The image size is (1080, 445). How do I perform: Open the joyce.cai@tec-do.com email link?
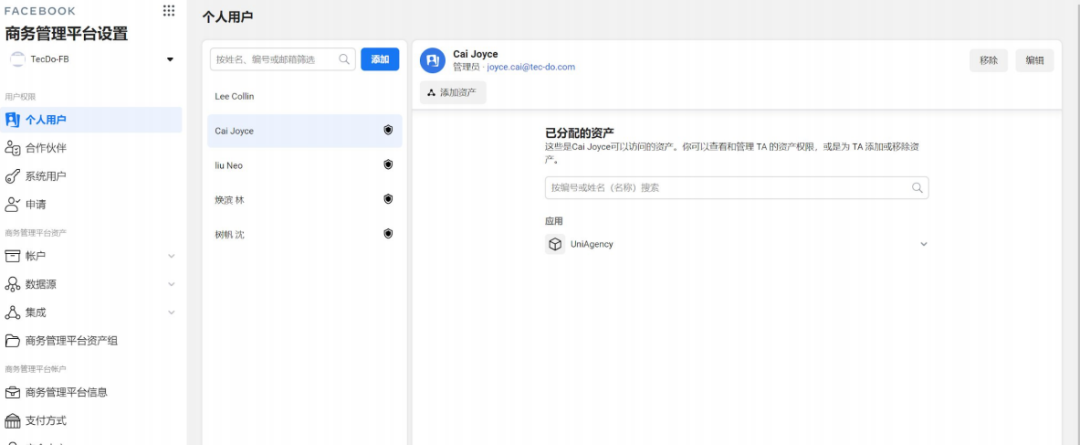coord(531,68)
